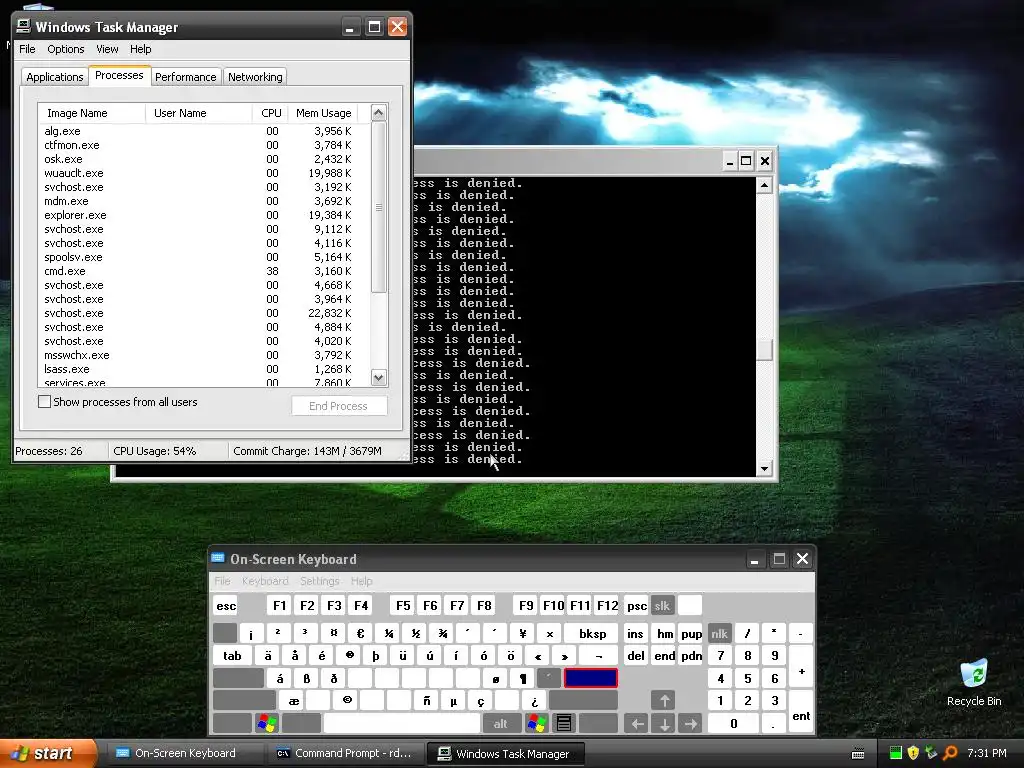Click the euro symbol key
This screenshot has width=1024, height=768.
point(360,633)
